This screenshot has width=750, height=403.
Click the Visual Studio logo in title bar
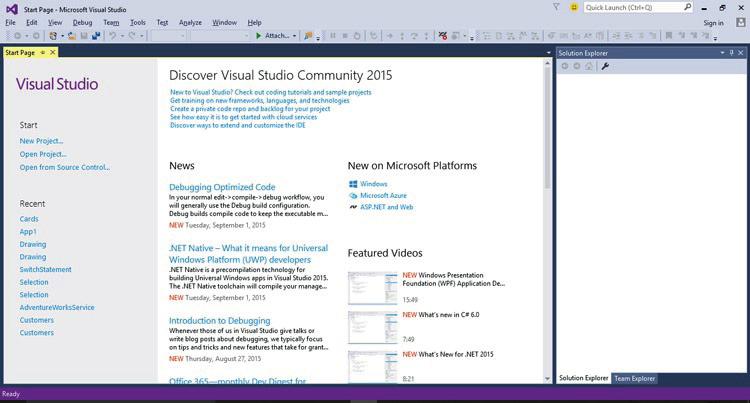tap(12, 9)
